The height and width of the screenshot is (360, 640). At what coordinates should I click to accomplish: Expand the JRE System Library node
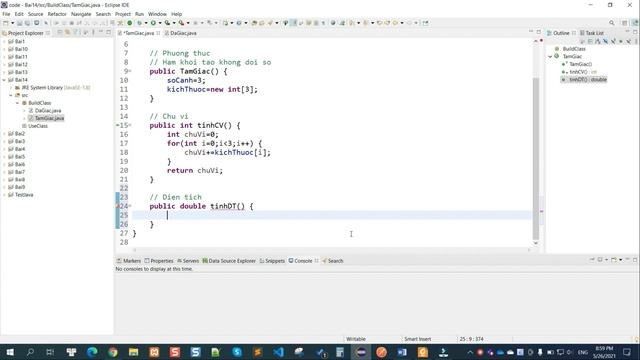(x=11, y=88)
